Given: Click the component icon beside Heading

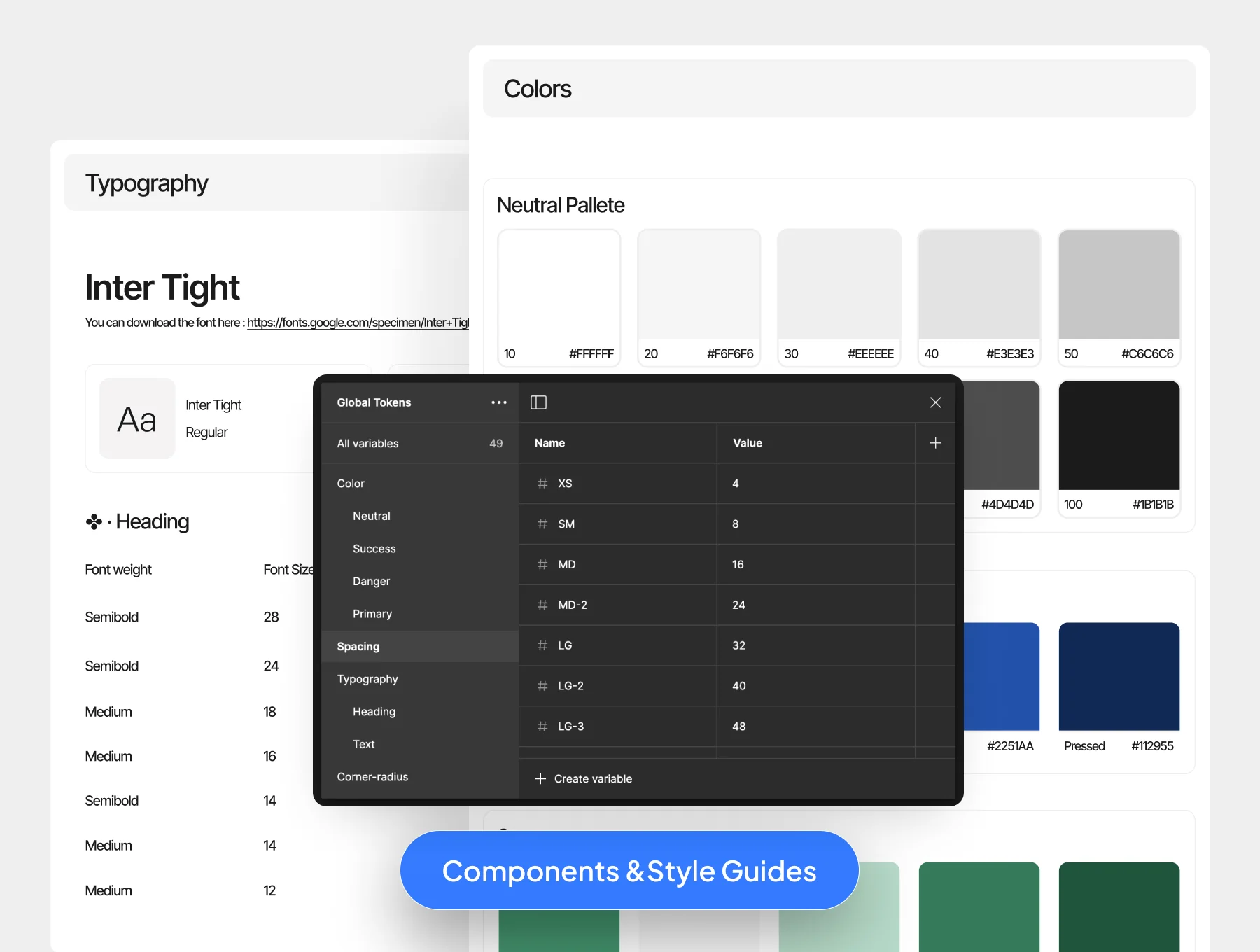Looking at the screenshot, I should (94, 522).
